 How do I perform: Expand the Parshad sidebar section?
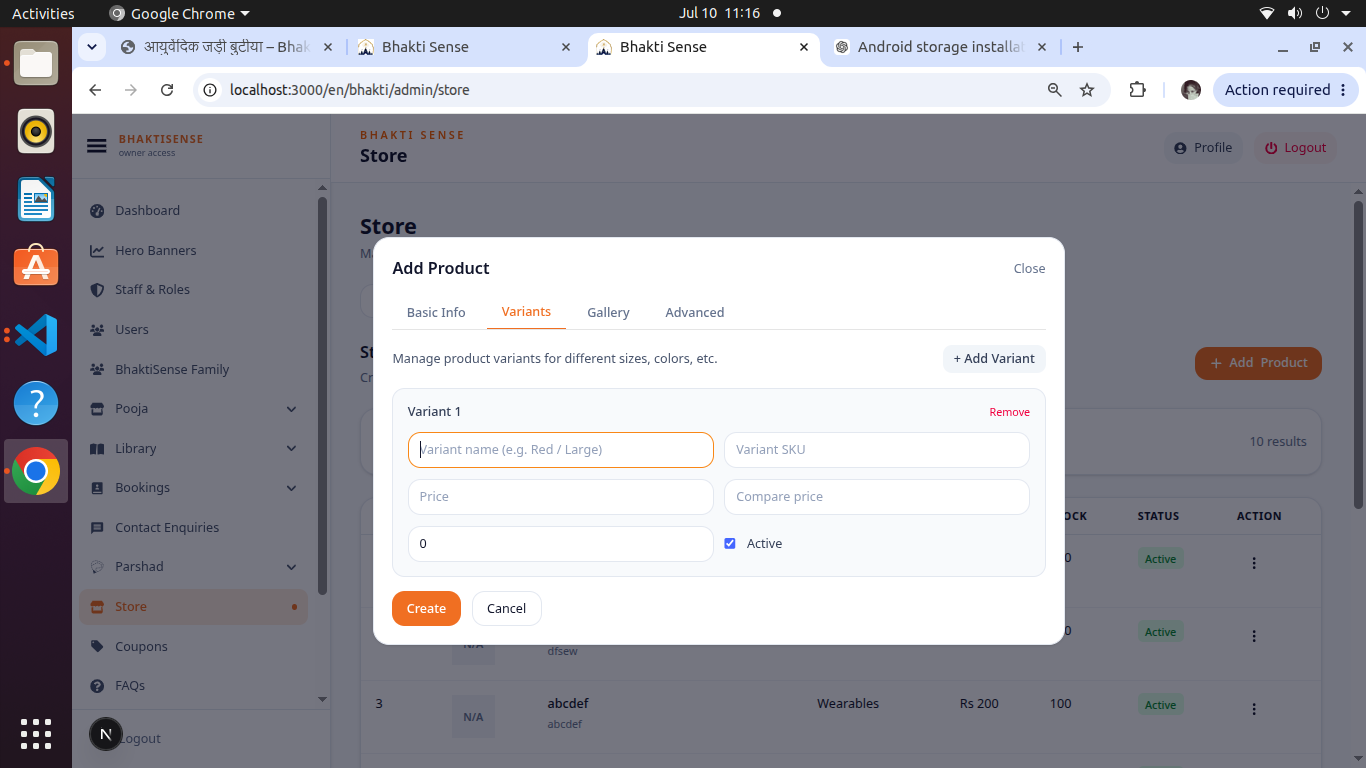[x=291, y=567]
